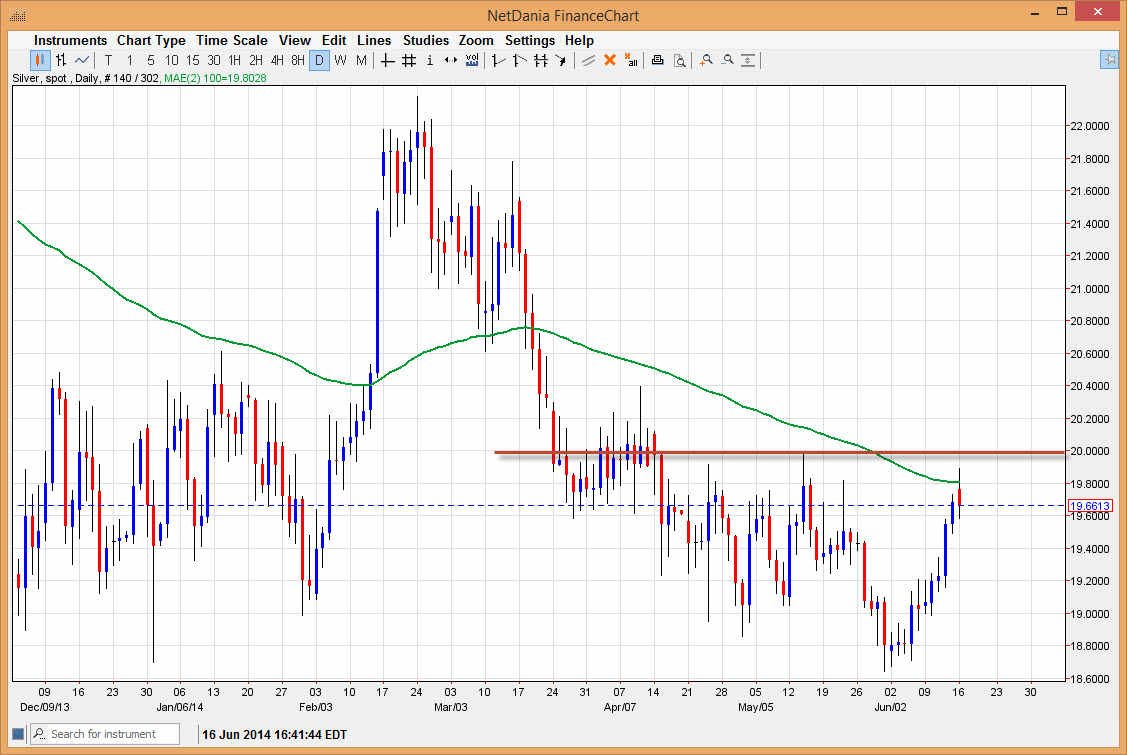Open the volume indicator icon
Viewport: 1127px width, 755px height.
pyautogui.click(x=471, y=60)
